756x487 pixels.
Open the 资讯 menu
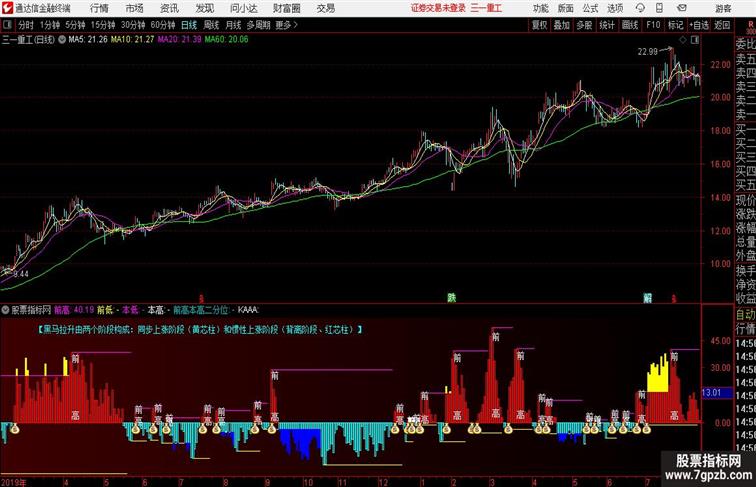pos(169,8)
